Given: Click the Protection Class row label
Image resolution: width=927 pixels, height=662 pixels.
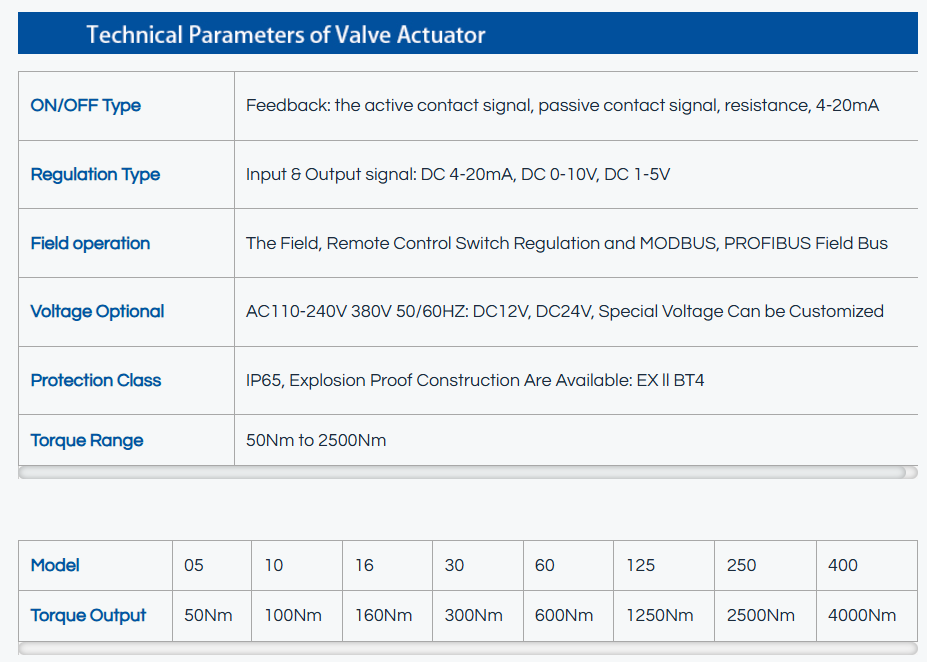Looking at the screenshot, I should 95,380.
